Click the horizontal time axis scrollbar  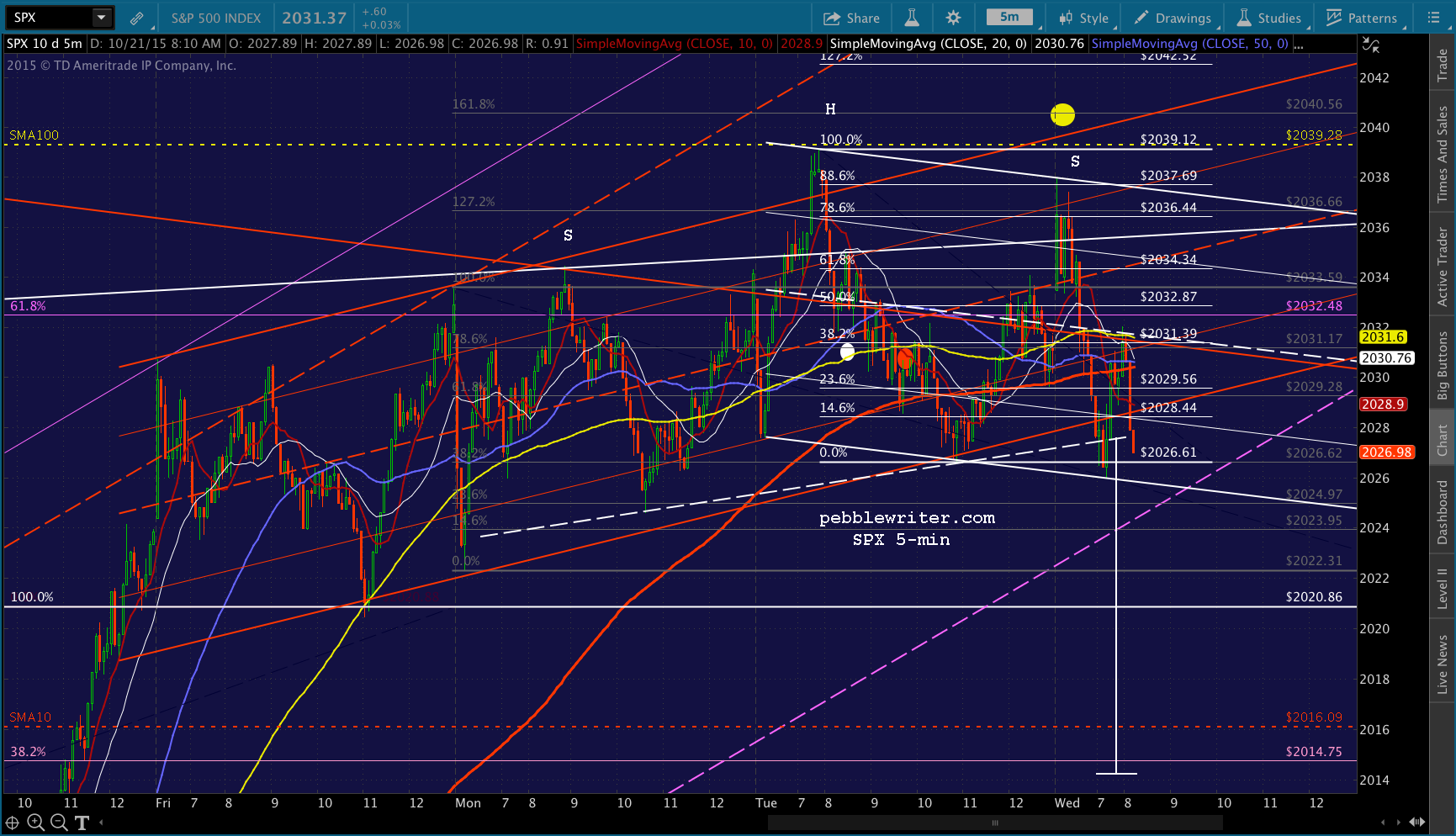point(995,823)
